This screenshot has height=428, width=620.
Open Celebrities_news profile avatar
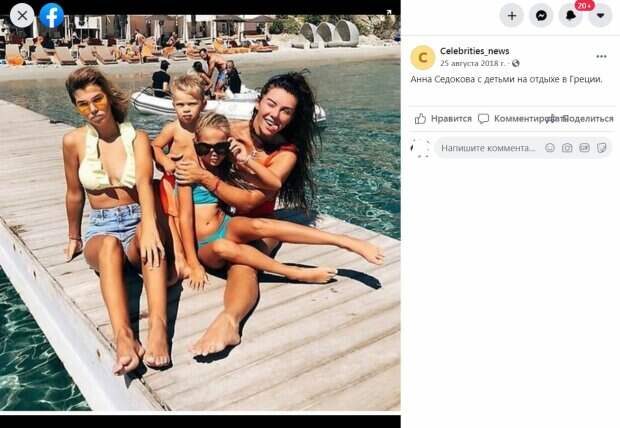(x=423, y=57)
